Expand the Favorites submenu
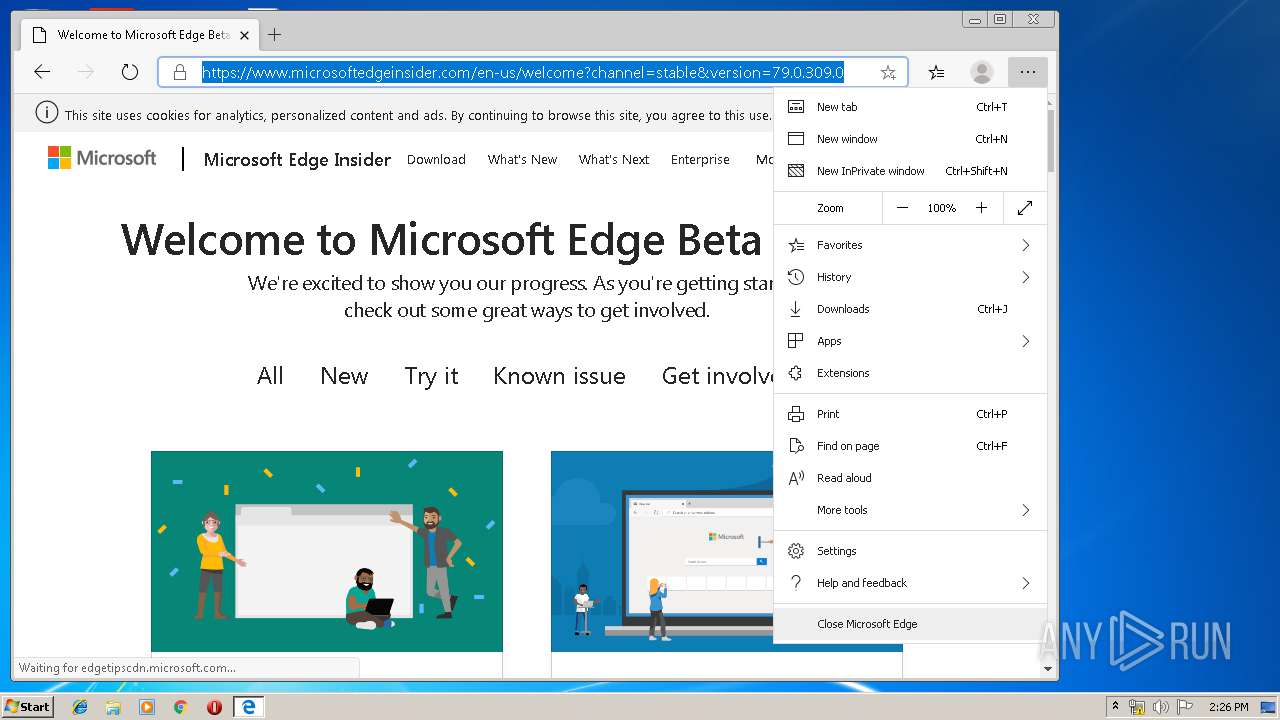 coord(910,245)
